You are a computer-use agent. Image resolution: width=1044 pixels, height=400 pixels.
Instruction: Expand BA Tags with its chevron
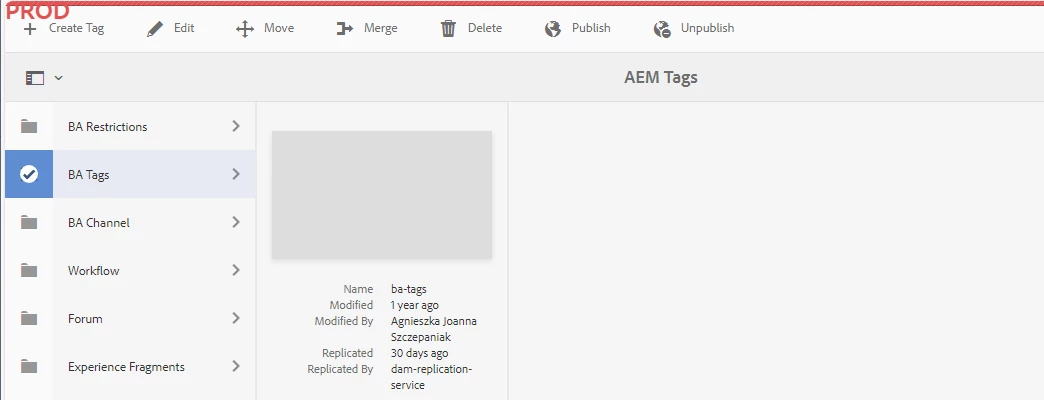236,174
